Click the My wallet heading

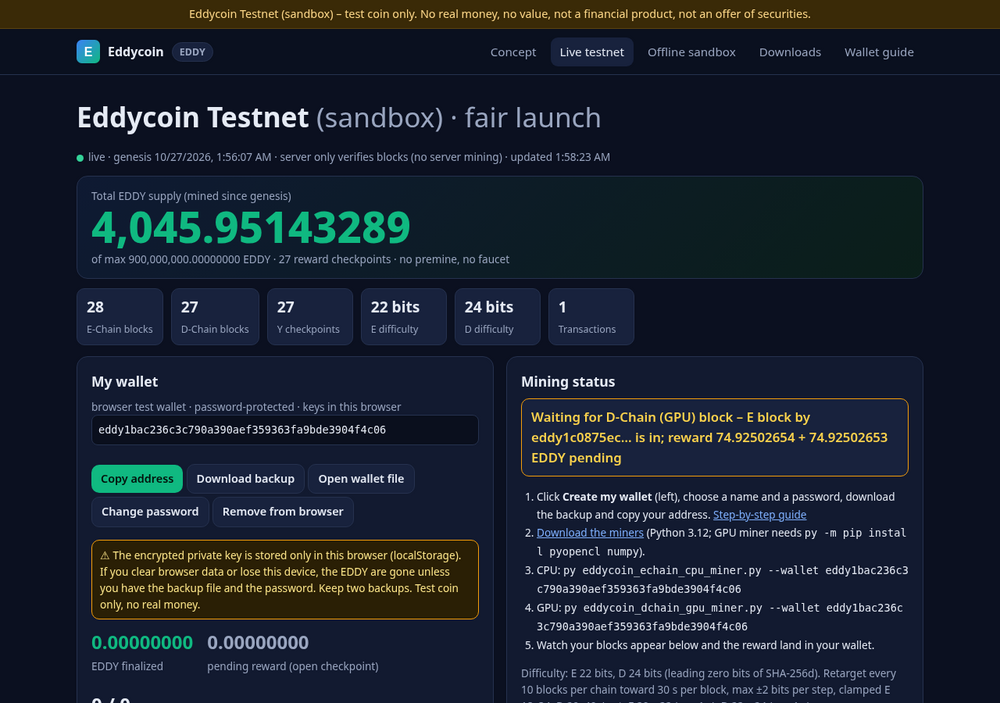pyautogui.click(x=124, y=381)
